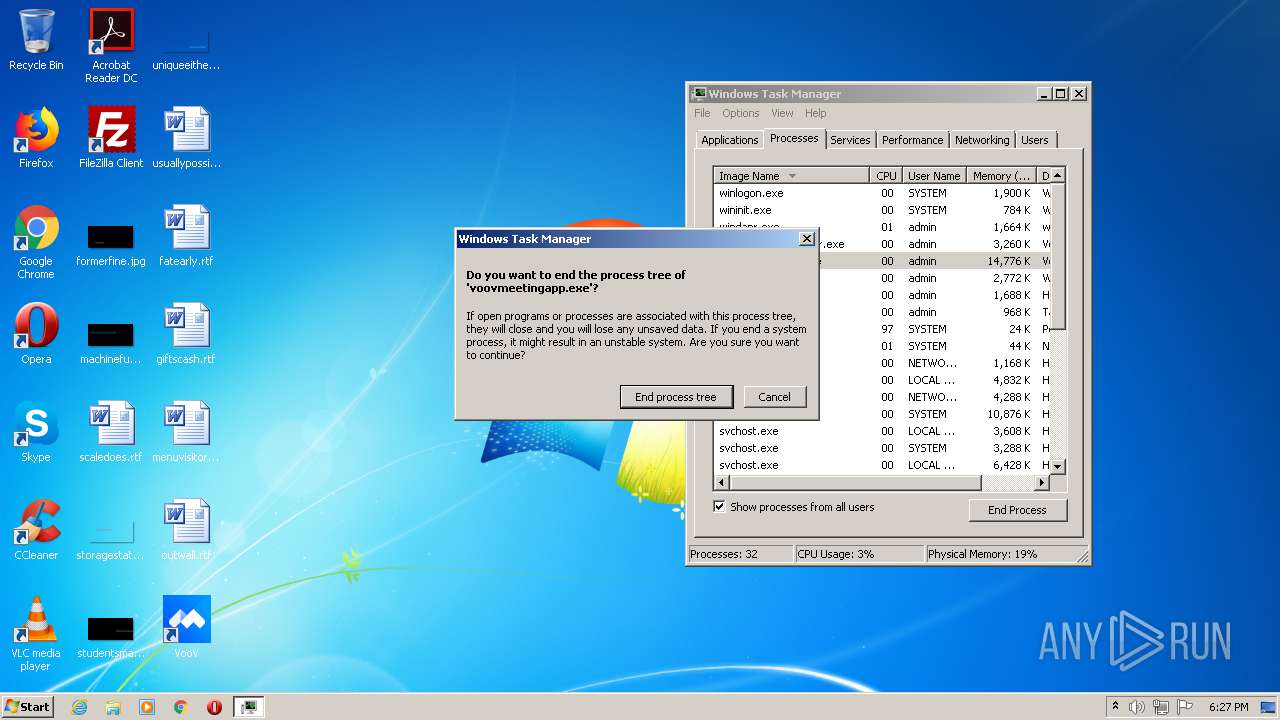
Task: Switch to the Networking tab
Action: [x=982, y=140]
